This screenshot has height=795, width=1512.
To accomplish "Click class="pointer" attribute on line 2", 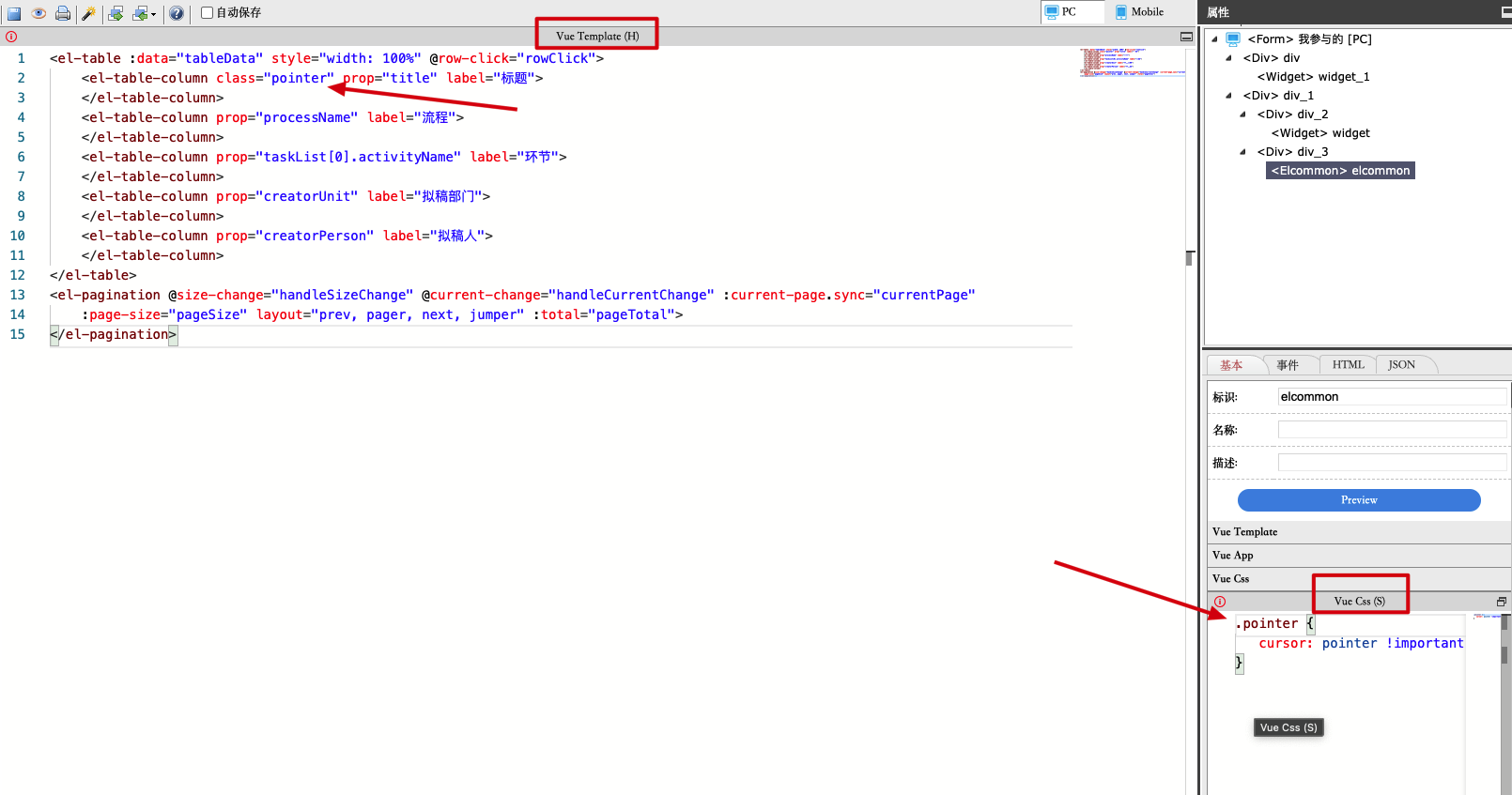I will (275, 78).
